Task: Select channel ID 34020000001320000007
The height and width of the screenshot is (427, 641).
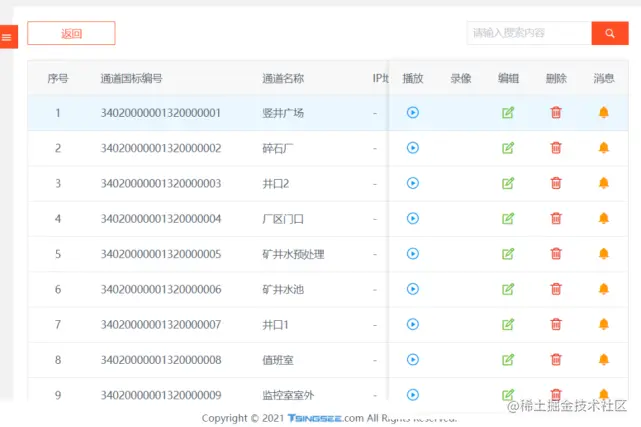Action: (161, 325)
